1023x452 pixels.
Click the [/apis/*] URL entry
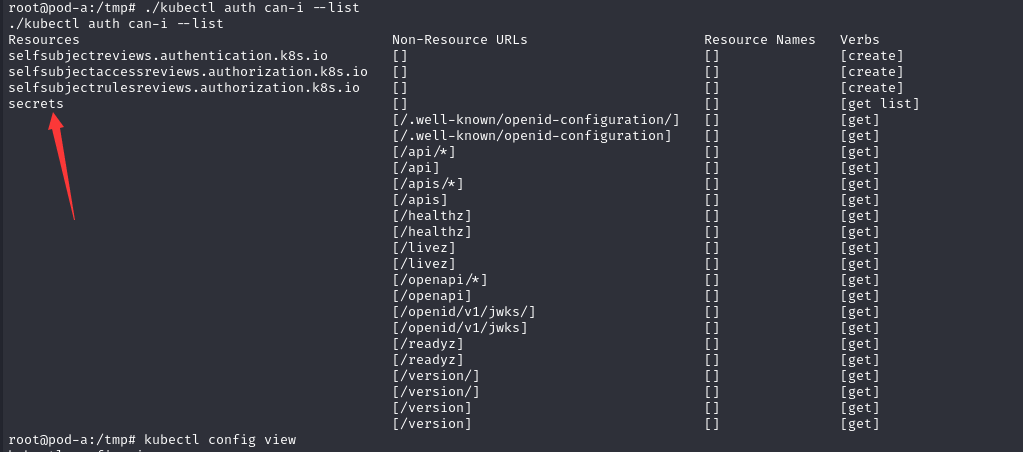tap(428, 184)
